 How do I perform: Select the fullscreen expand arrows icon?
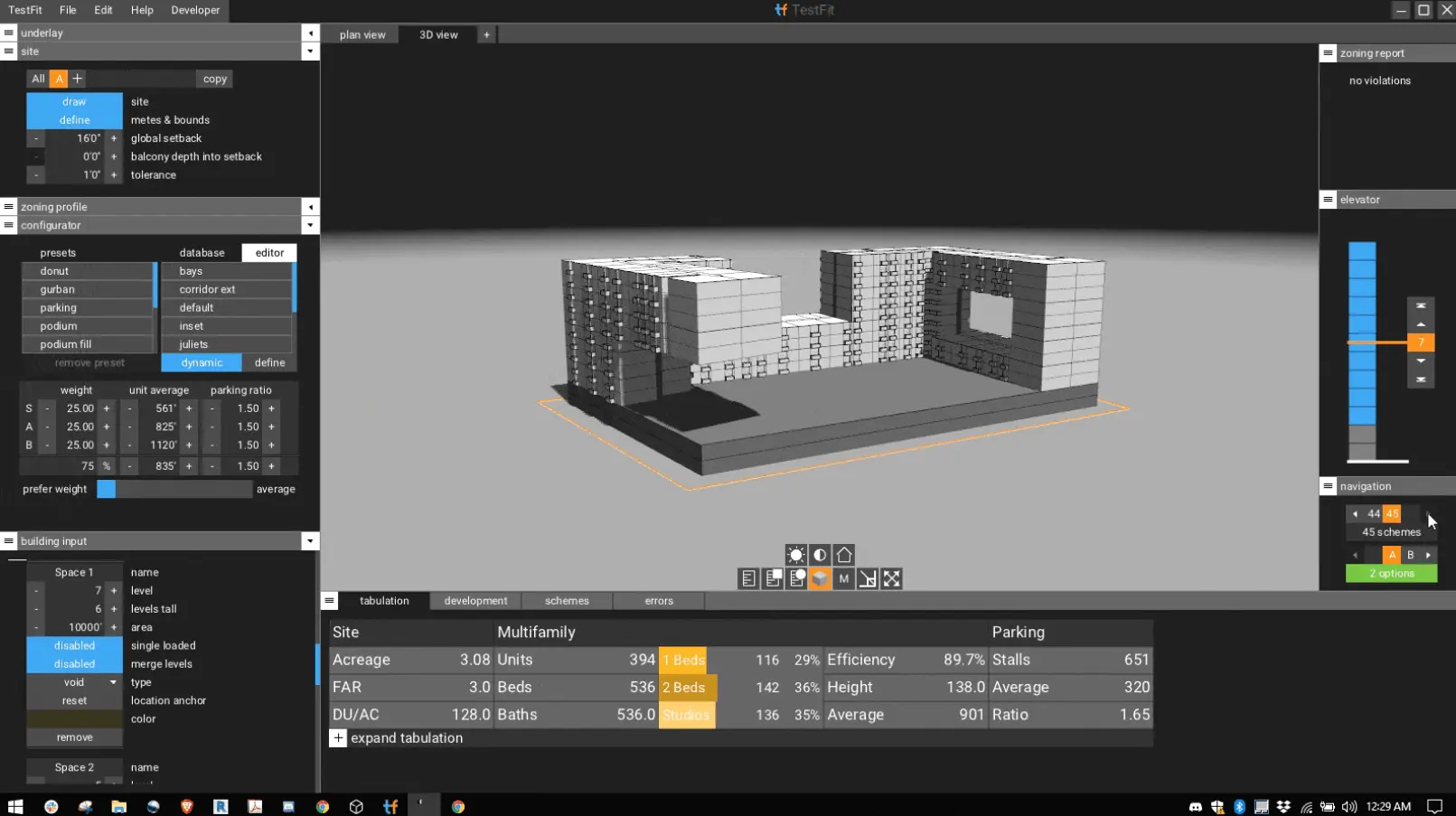tap(891, 578)
